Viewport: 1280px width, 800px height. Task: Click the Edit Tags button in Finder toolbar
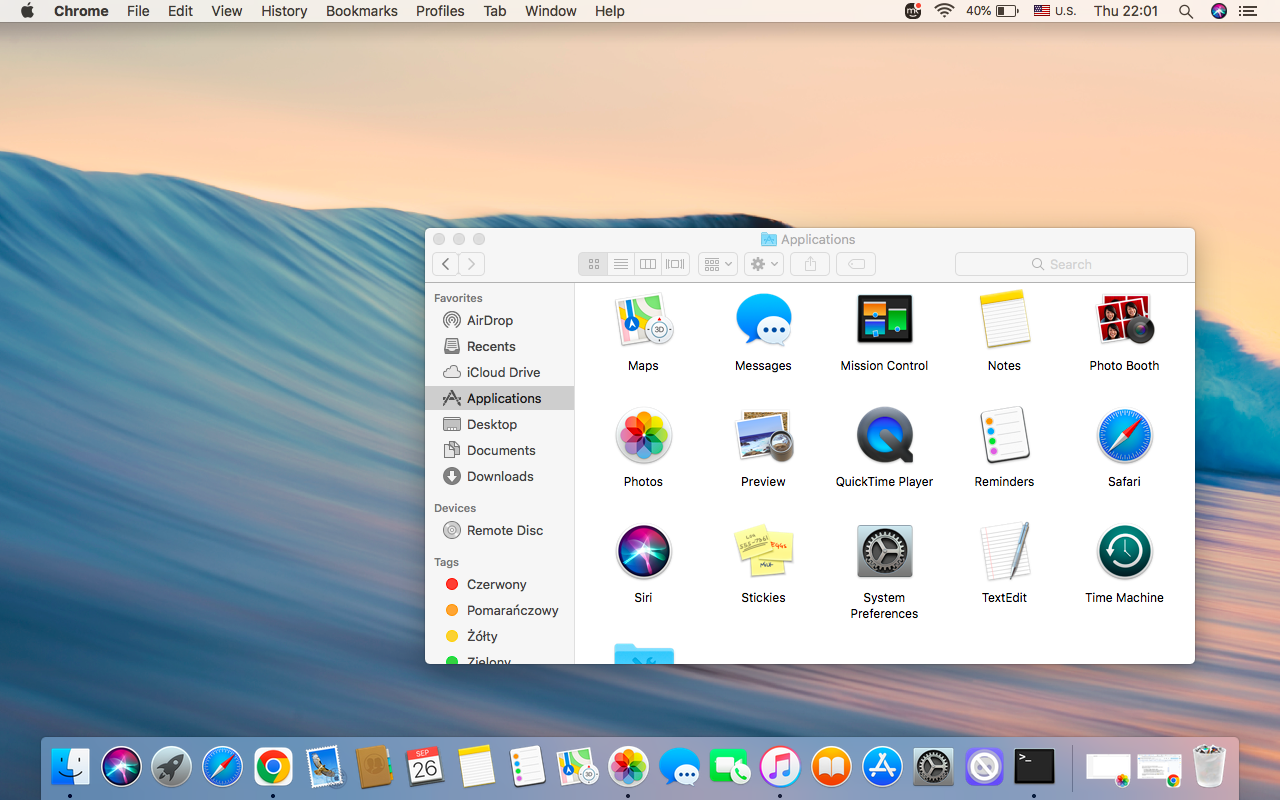(x=856, y=264)
